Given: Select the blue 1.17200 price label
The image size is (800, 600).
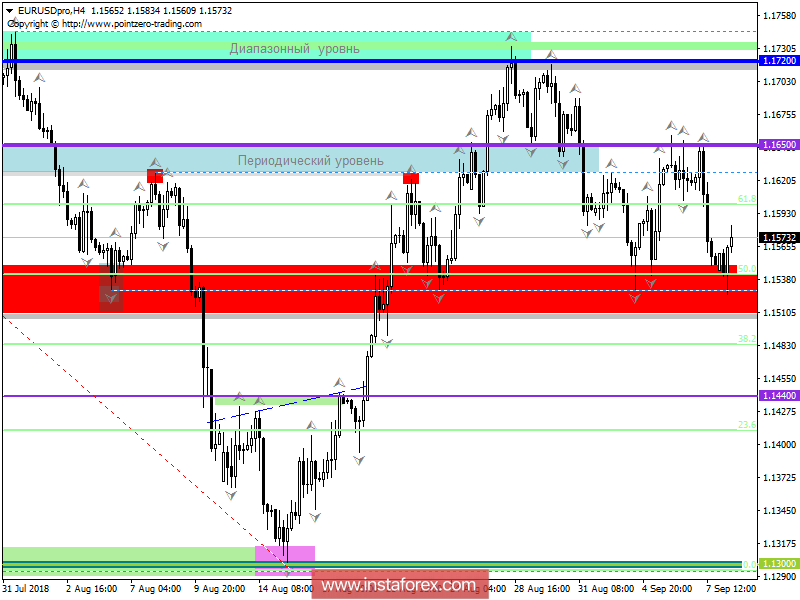Looking at the screenshot, I should pos(779,61).
